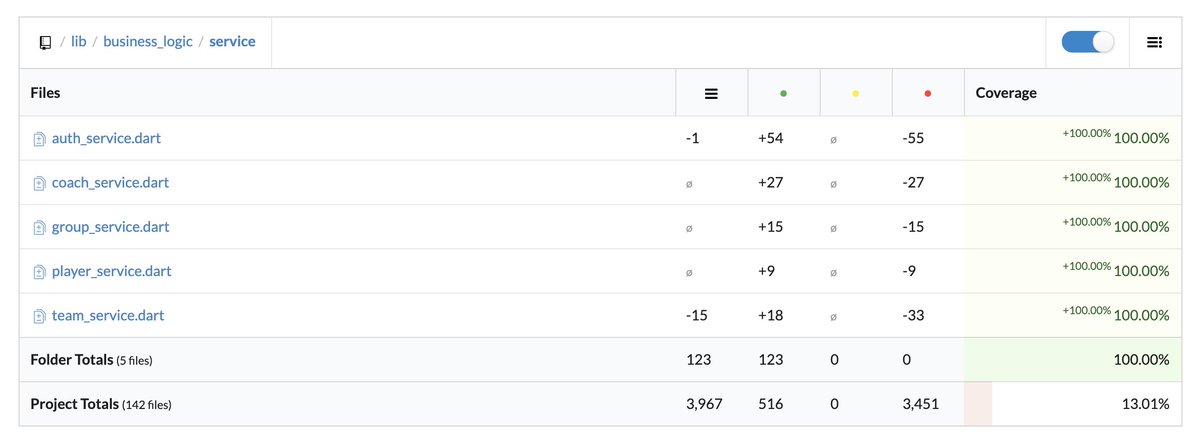Click the Project Totals 516 covered value
Image resolution: width=1200 pixels, height=443 pixels.
tap(770, 404)
